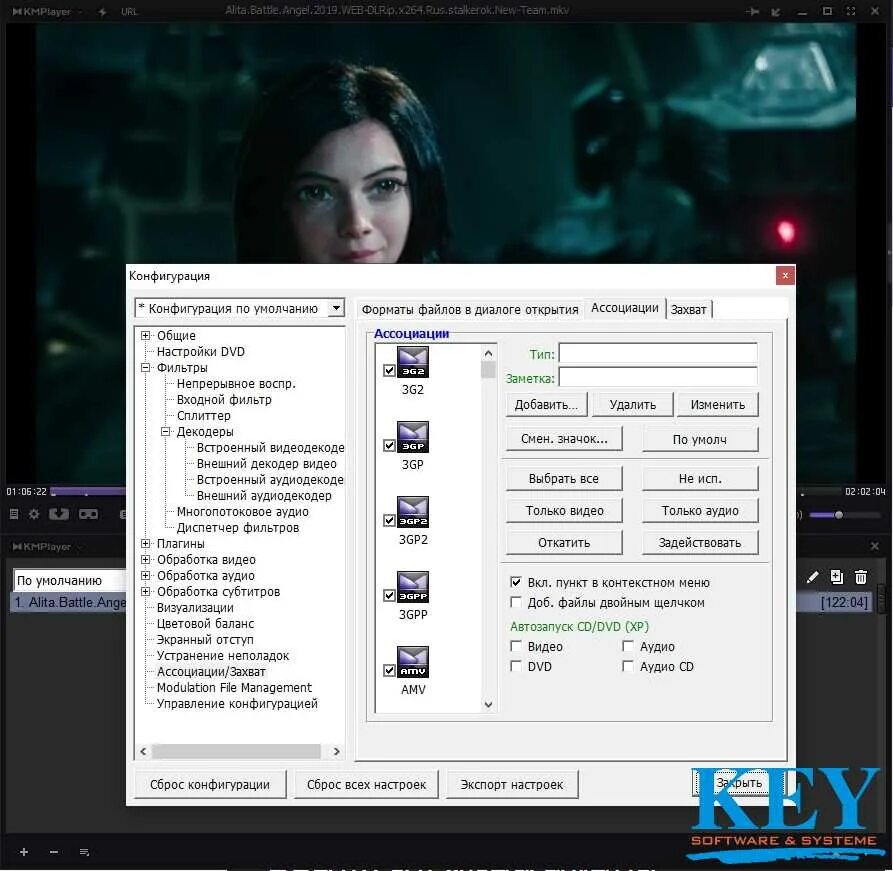Click the 'Только видео' button
The width and height of the screenshot is (893, 871).
point(564,510)
